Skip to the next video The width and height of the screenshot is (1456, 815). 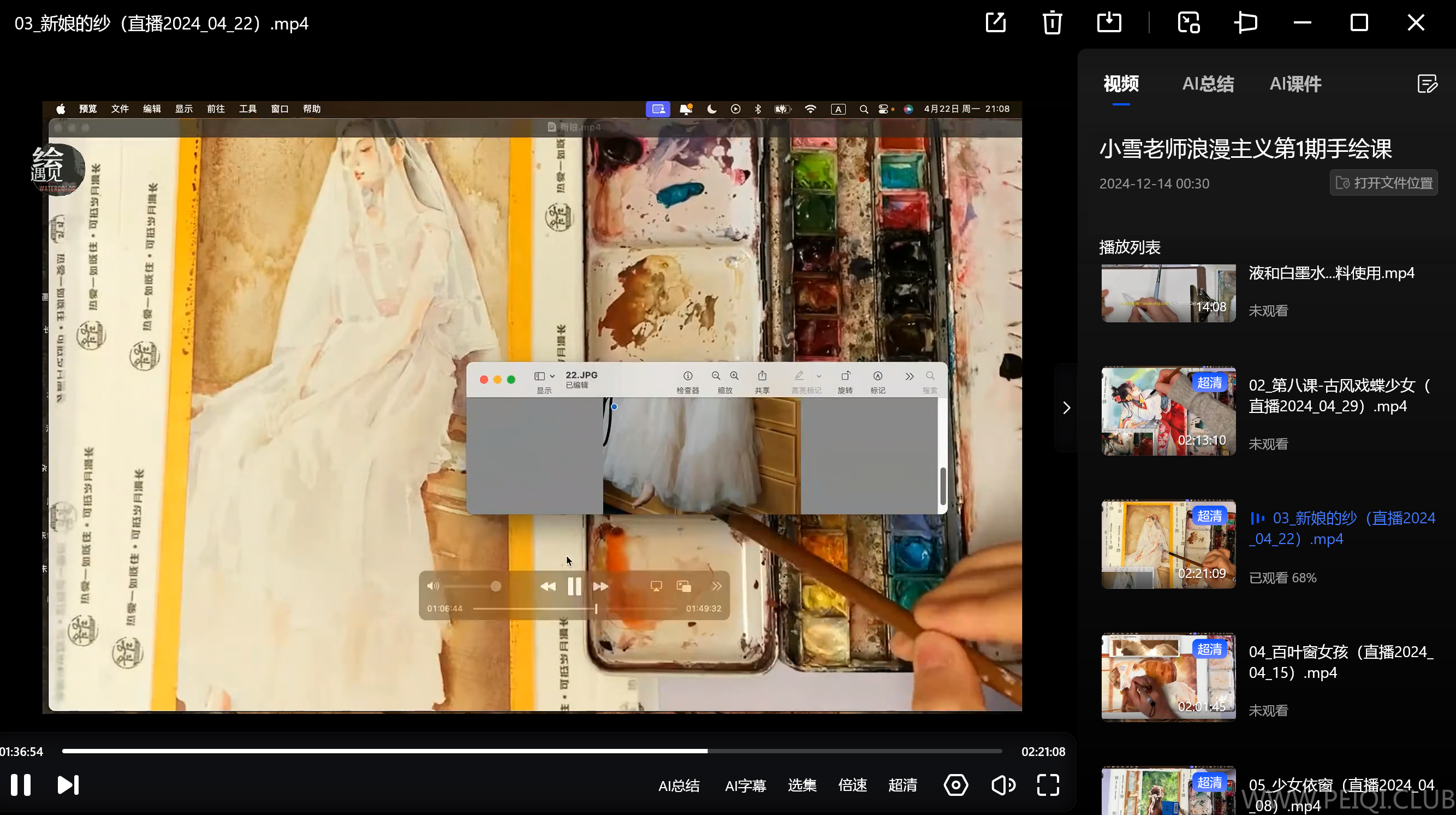point(68,784)
